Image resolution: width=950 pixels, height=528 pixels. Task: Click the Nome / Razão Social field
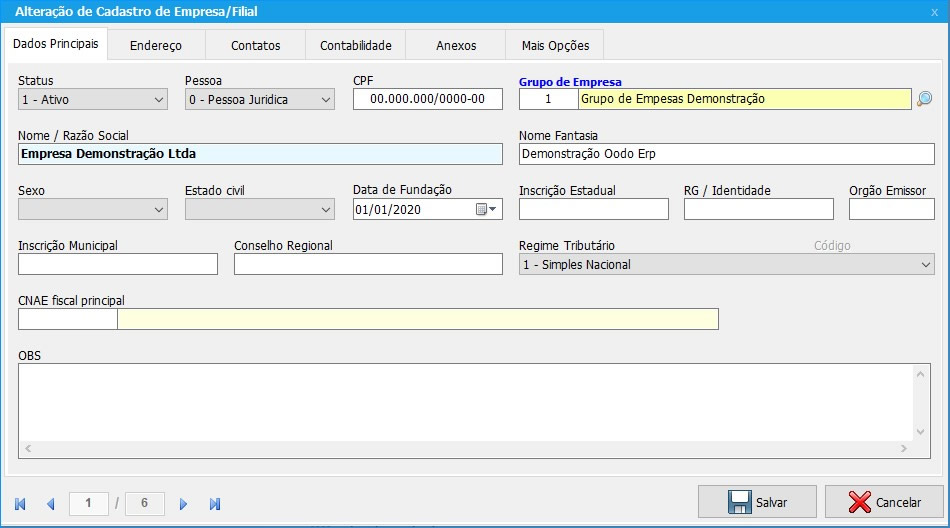coord(261,154)
